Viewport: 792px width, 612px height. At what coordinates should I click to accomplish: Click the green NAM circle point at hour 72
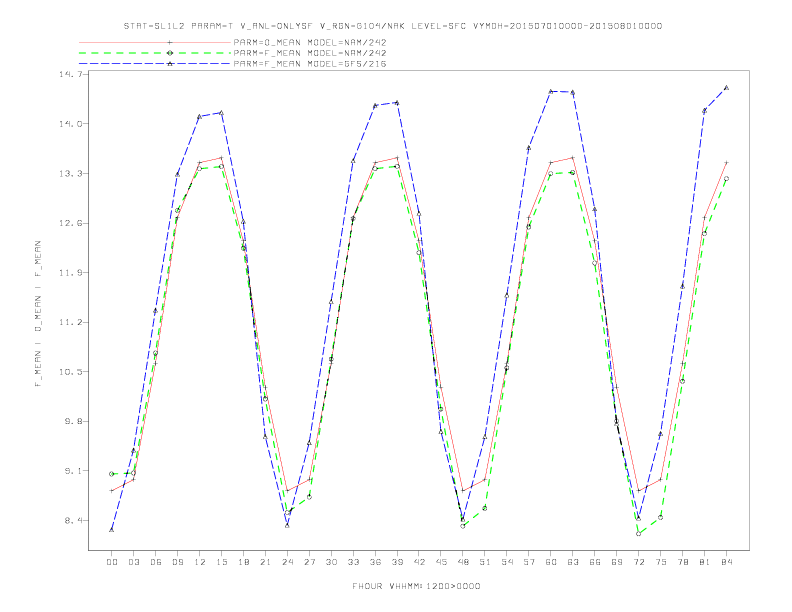(x=638, y=533)
